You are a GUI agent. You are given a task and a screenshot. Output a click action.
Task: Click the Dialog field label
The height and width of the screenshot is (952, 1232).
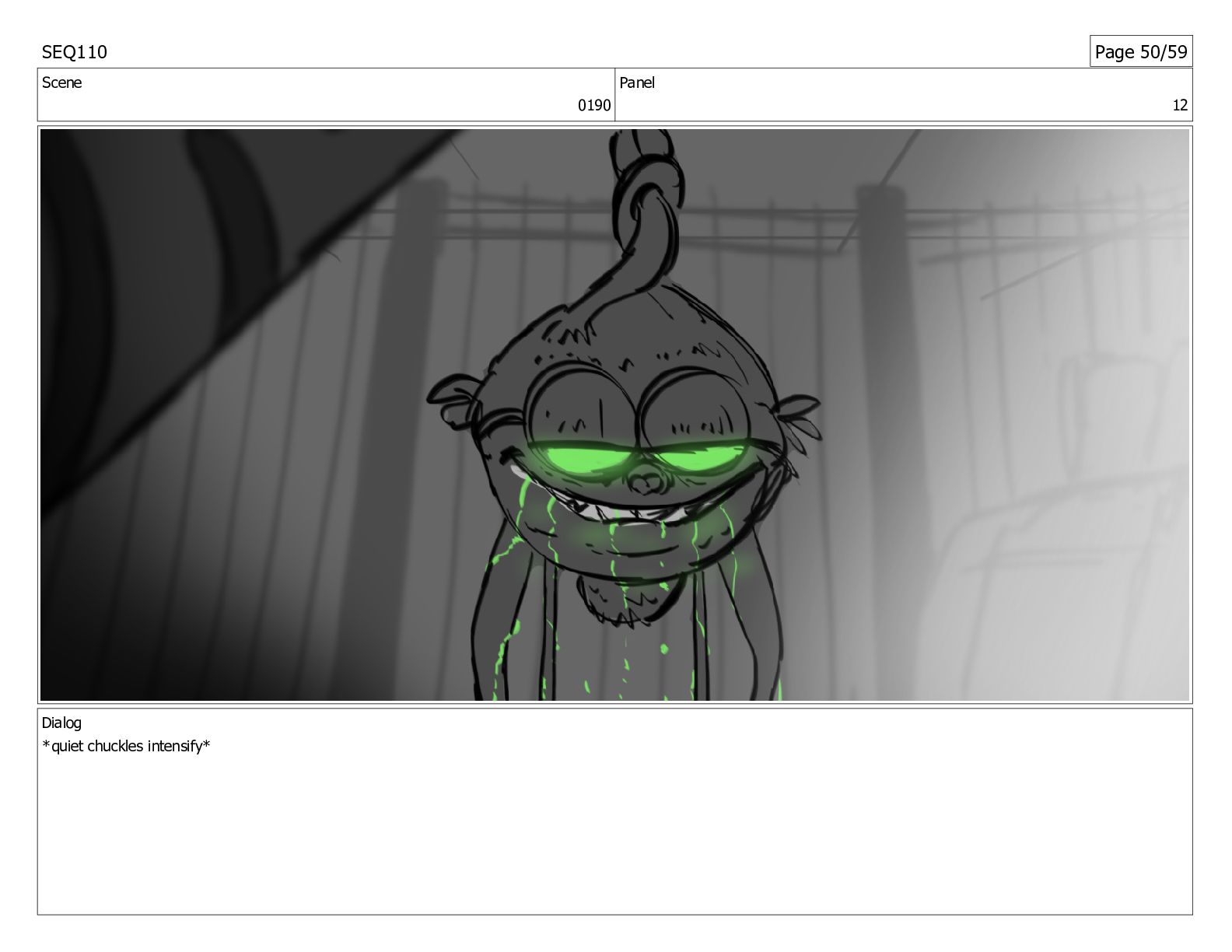61,723
